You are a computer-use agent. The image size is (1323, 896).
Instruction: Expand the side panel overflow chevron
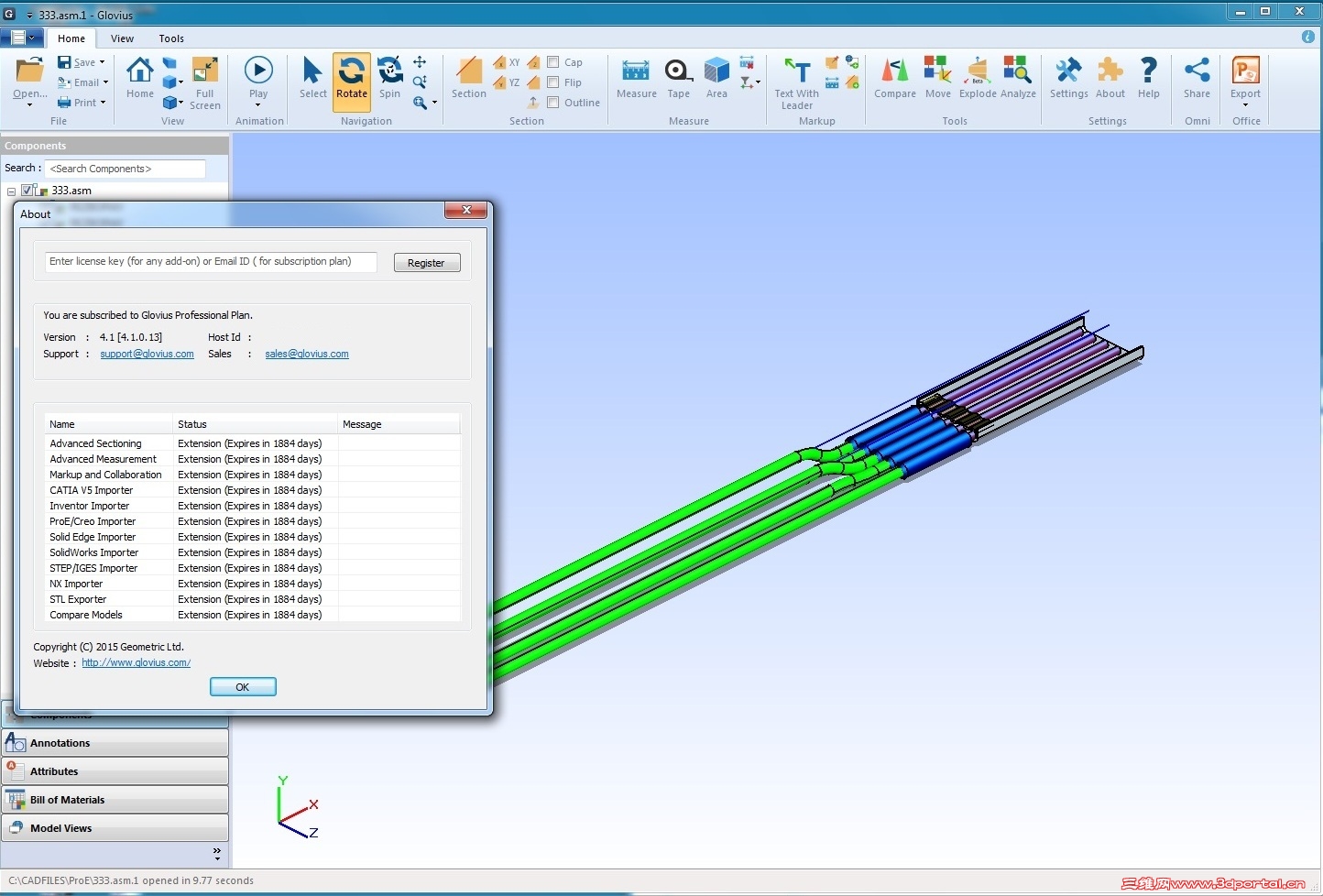click(x=217, y=853)
